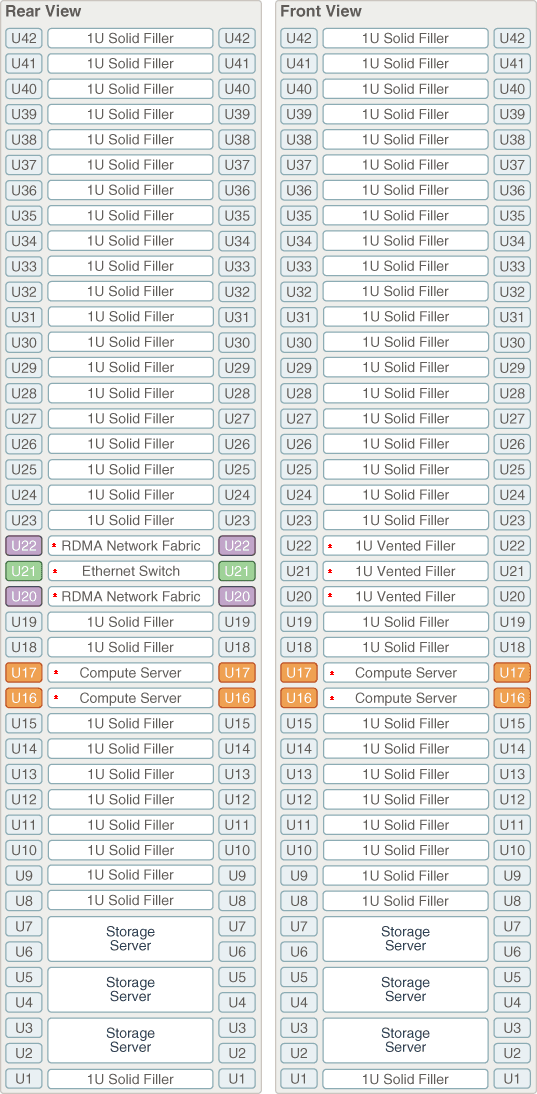Select Compute Server at U17 in Rear View

pos(130,673)
